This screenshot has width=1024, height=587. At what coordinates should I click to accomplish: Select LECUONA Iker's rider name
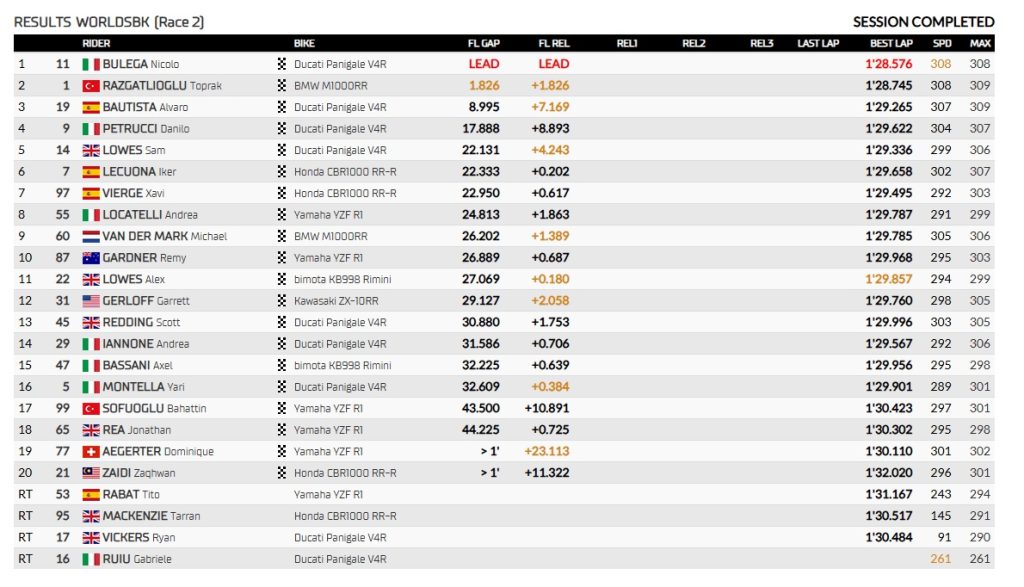(139, 172)
